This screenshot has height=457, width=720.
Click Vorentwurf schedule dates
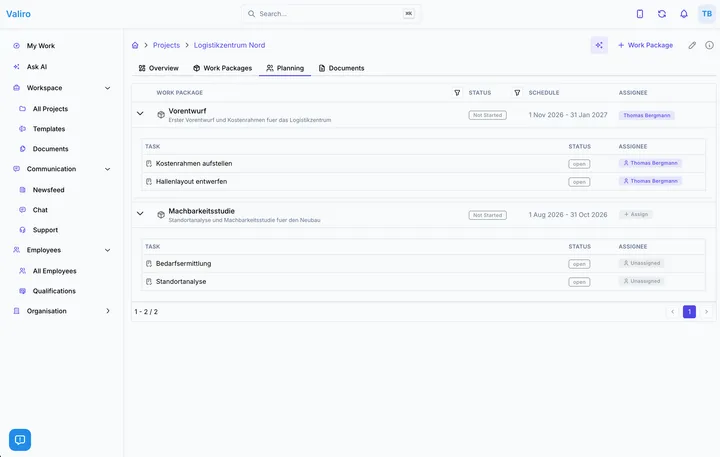568,115
